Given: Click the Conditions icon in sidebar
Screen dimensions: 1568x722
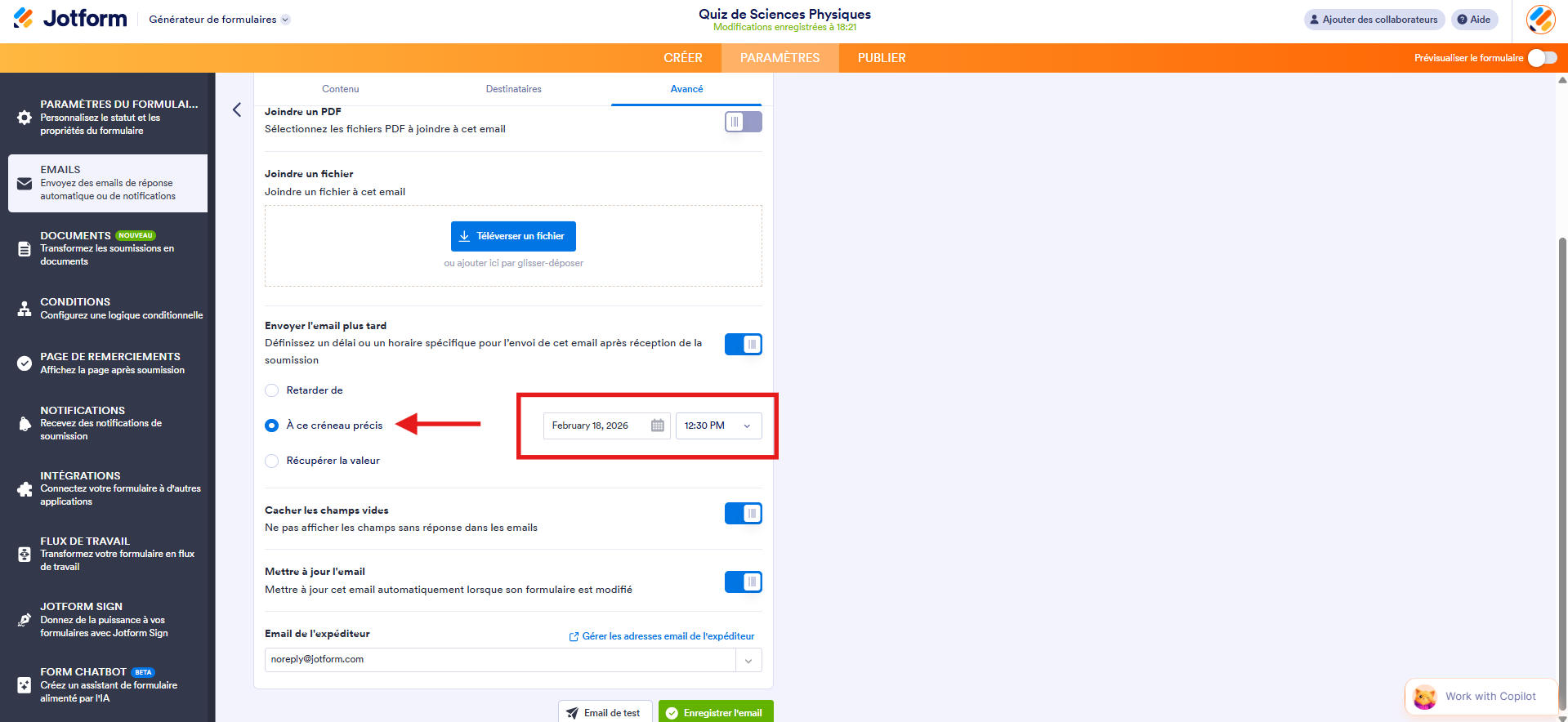Looking at the screenshot, I should pos(25,309).
